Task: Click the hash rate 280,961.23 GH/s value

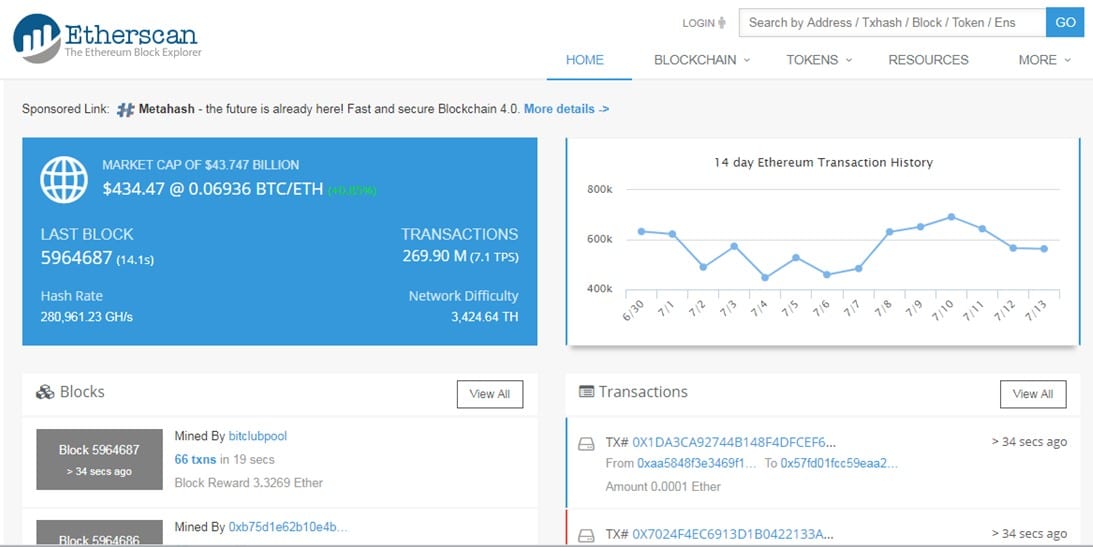Action: (86, 317)
